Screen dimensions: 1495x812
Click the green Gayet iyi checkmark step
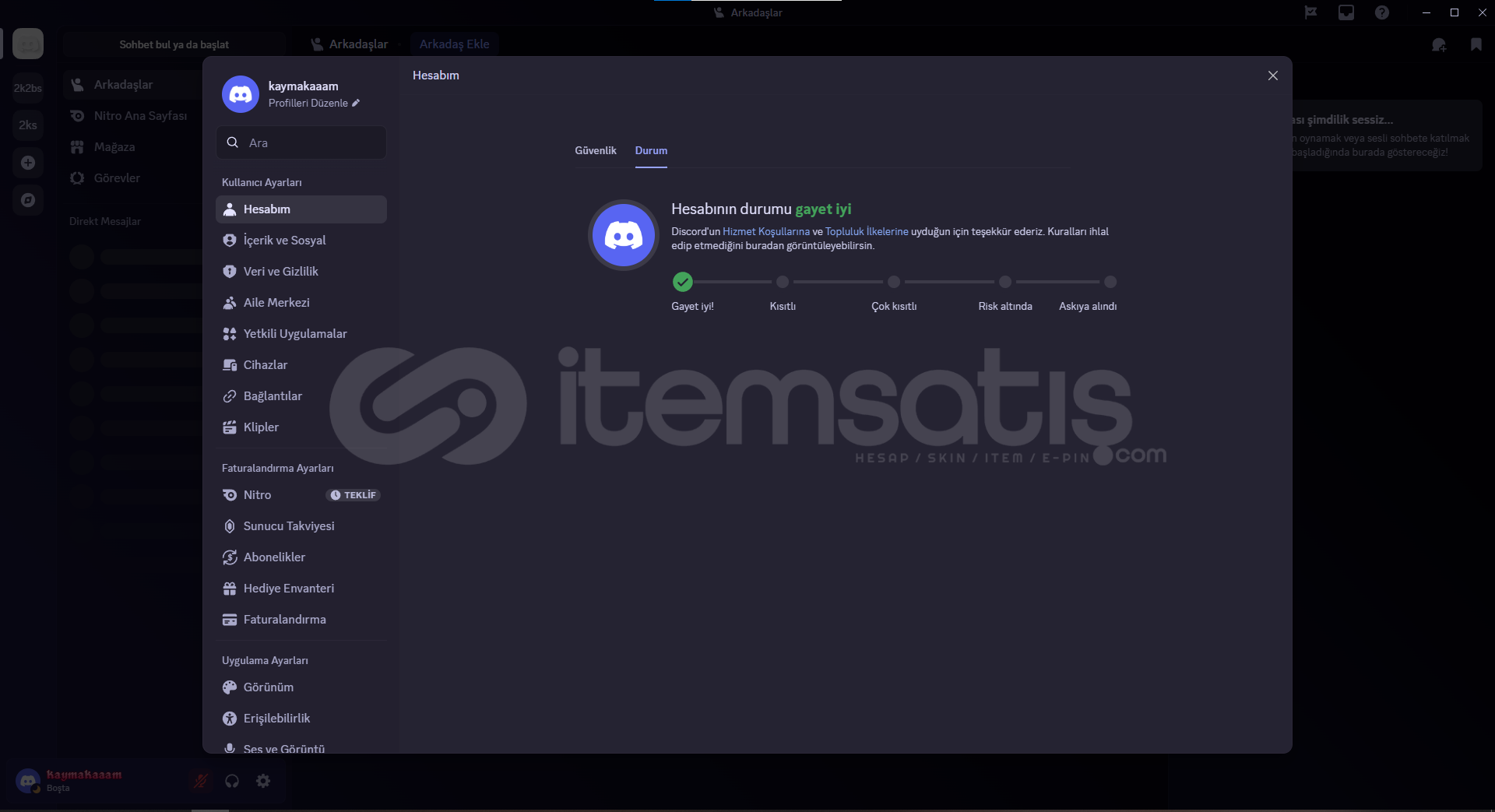tap(683, 282)
